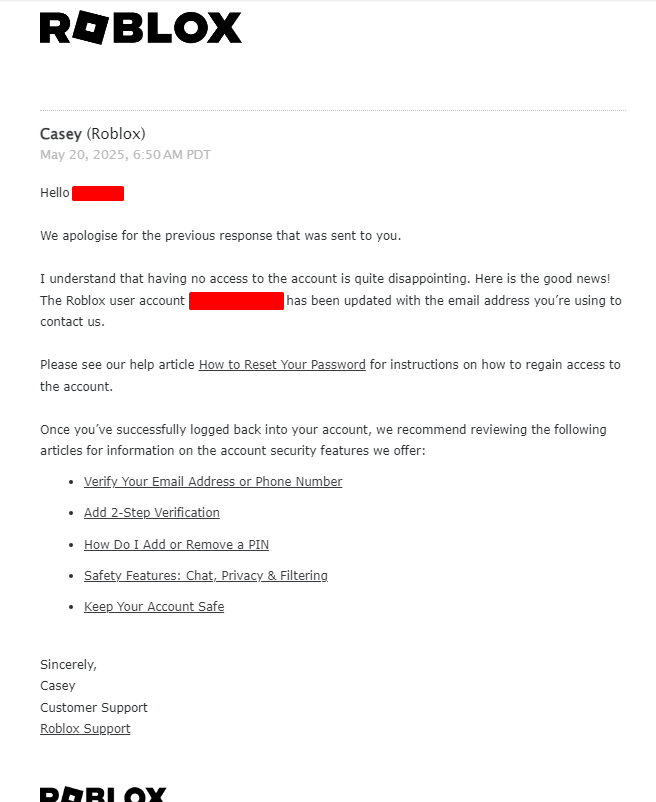
Task: Open the Keep Your Account Safe article
Action: click(154, 607)
